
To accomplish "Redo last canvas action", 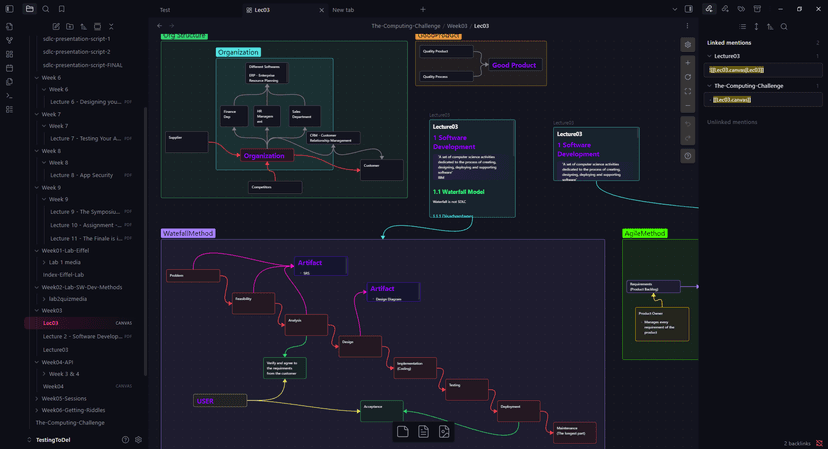I will click(x=688, y=138).
